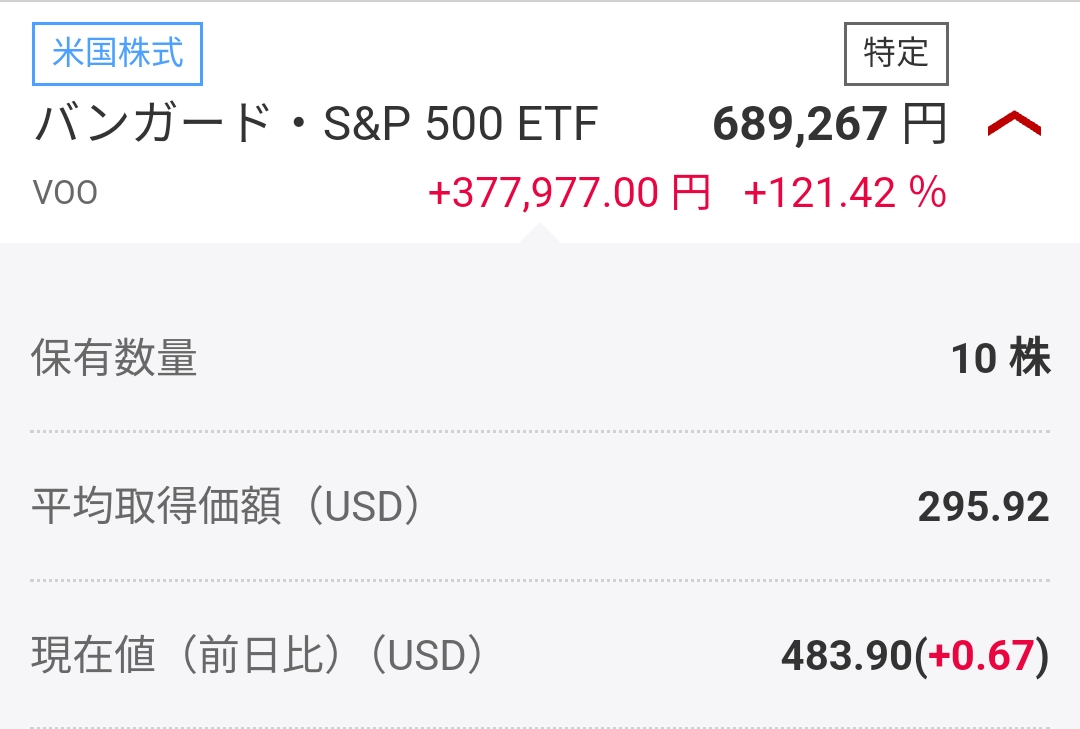Collapse the VOO holding details chevron
1080x729 pixels.
[x=1014, y=125]
